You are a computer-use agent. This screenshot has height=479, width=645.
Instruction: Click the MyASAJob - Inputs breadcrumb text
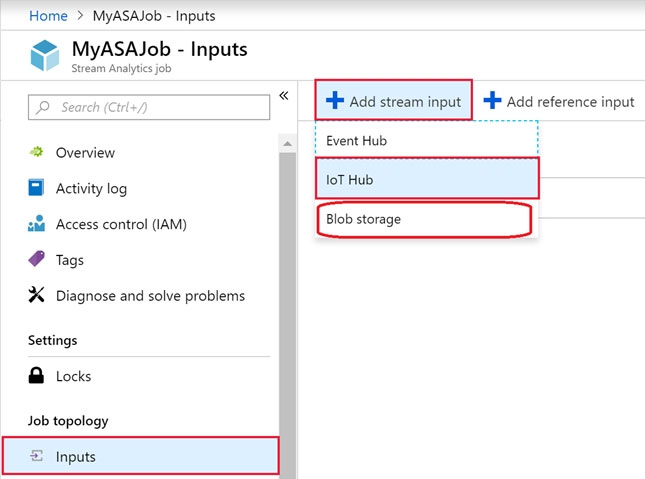coord(154,16)
